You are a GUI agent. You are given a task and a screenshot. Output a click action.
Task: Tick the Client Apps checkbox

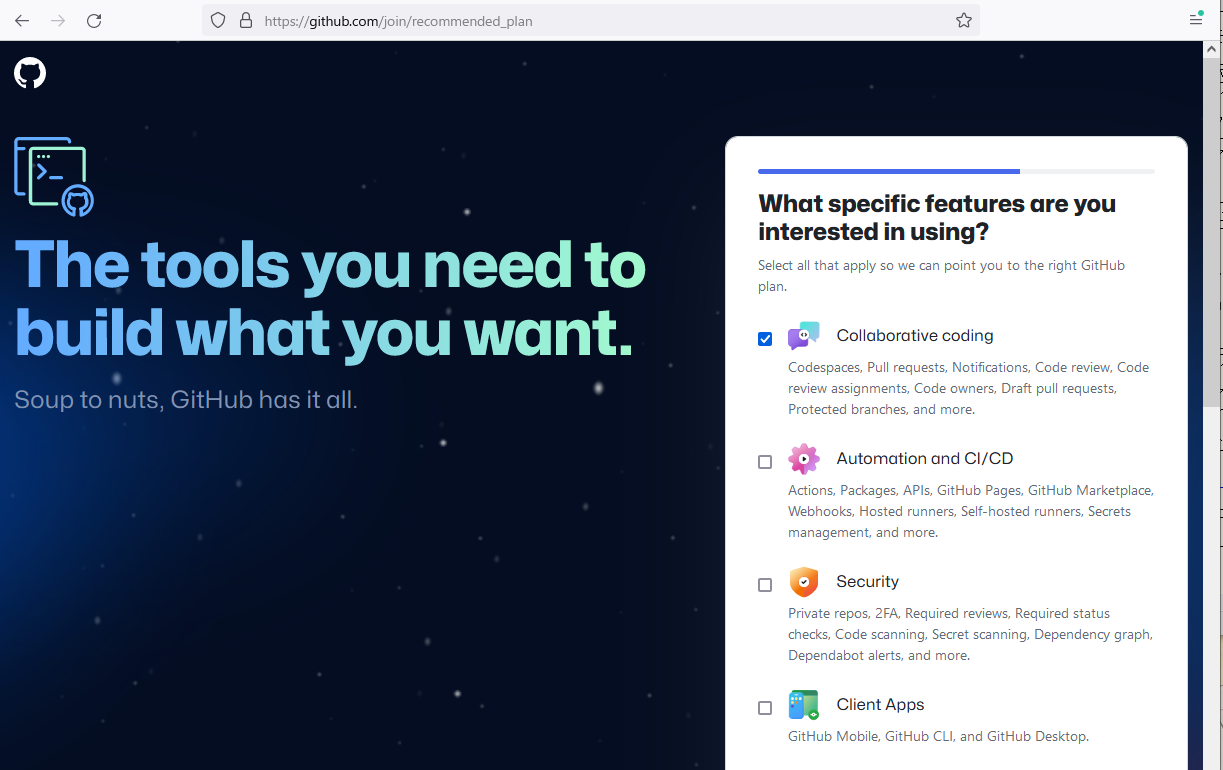click(765, 708)
